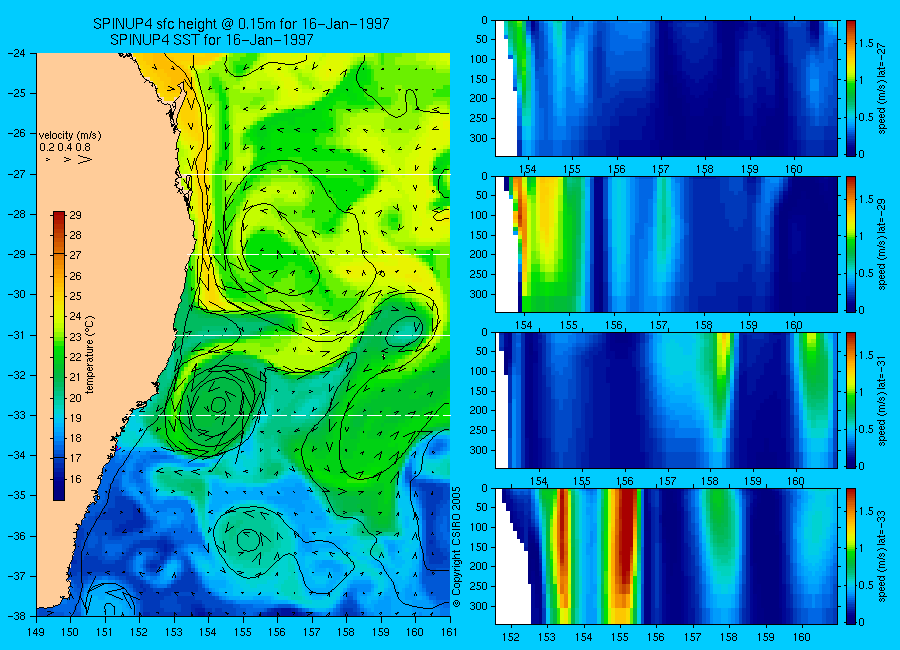The width and height of the screenshot is (900, 650).
Task: Click the -31 latitude tick on the map
Action: [x=17, y=335]
